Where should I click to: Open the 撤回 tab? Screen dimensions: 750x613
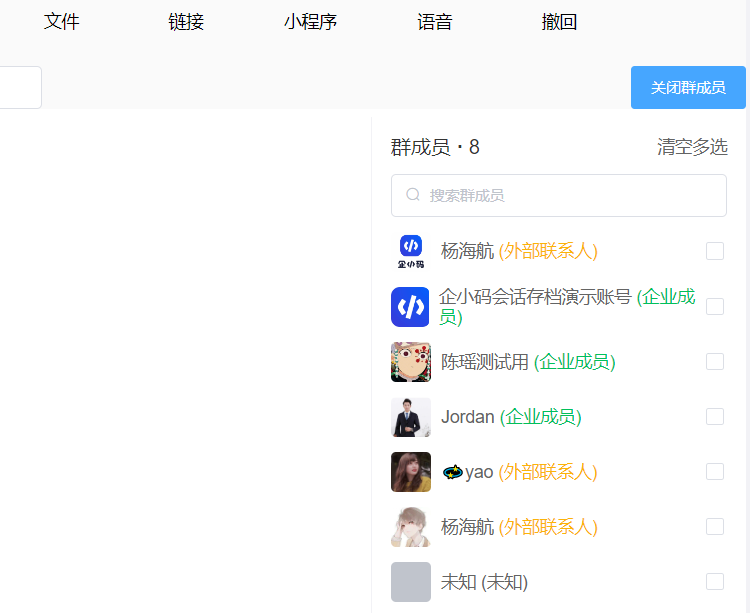coord(559,22)
